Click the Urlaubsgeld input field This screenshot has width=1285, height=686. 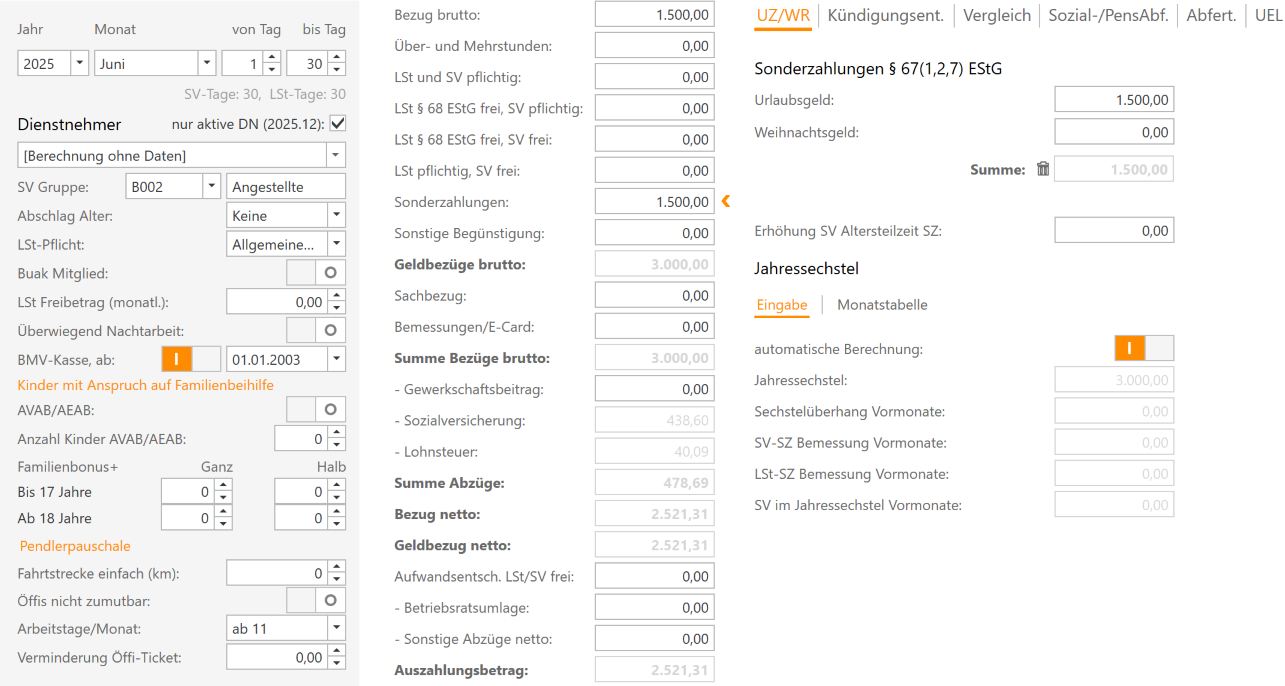[x=1113, y=100]
